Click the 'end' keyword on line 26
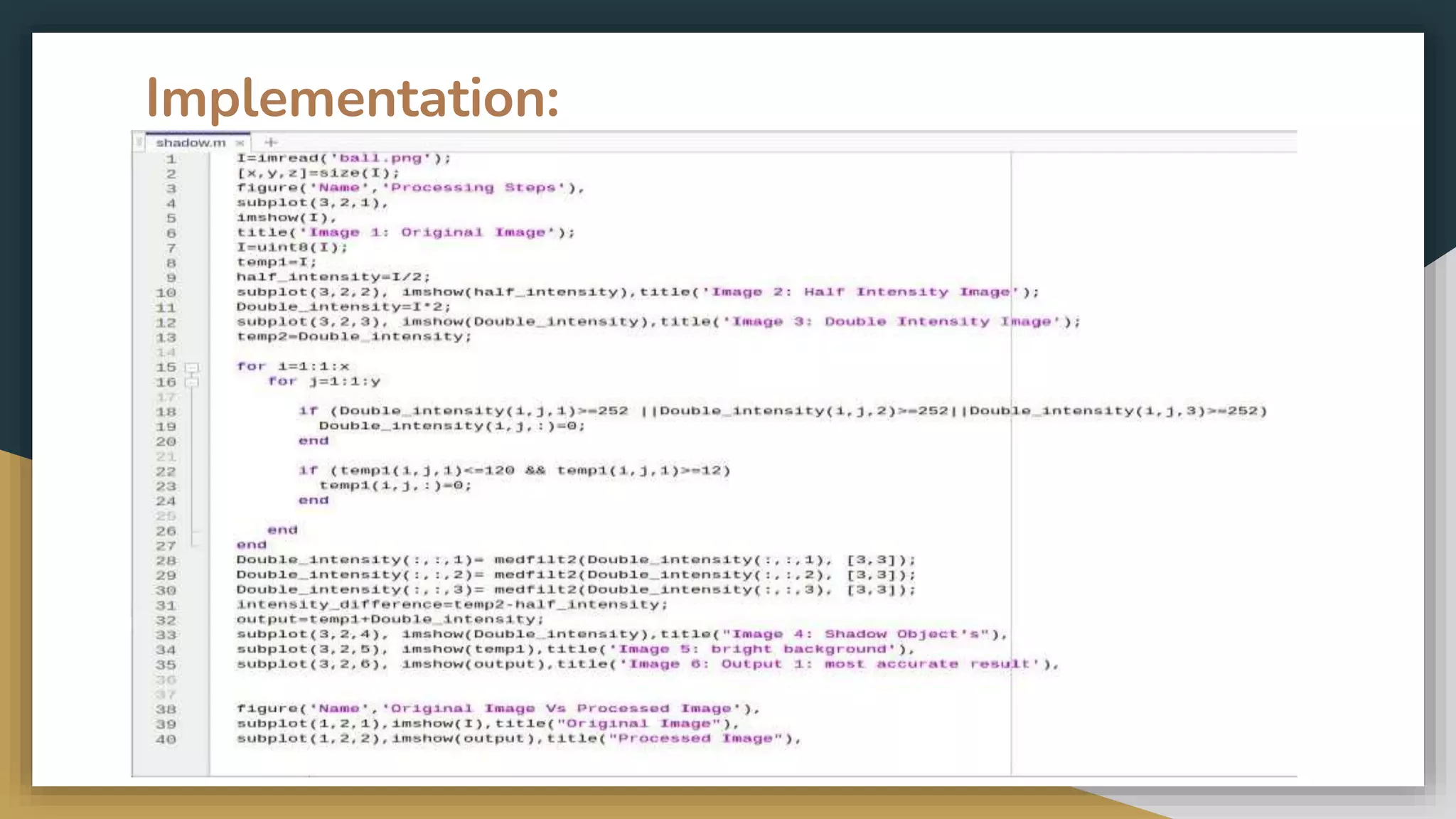The height and width of the screenshot is (819, 1456). coord(282,530)
